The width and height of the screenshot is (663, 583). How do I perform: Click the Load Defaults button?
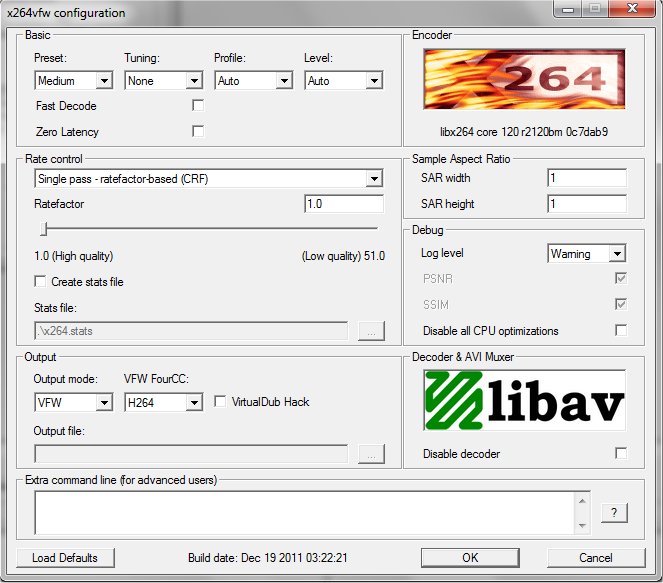click(x=65, y=558)
